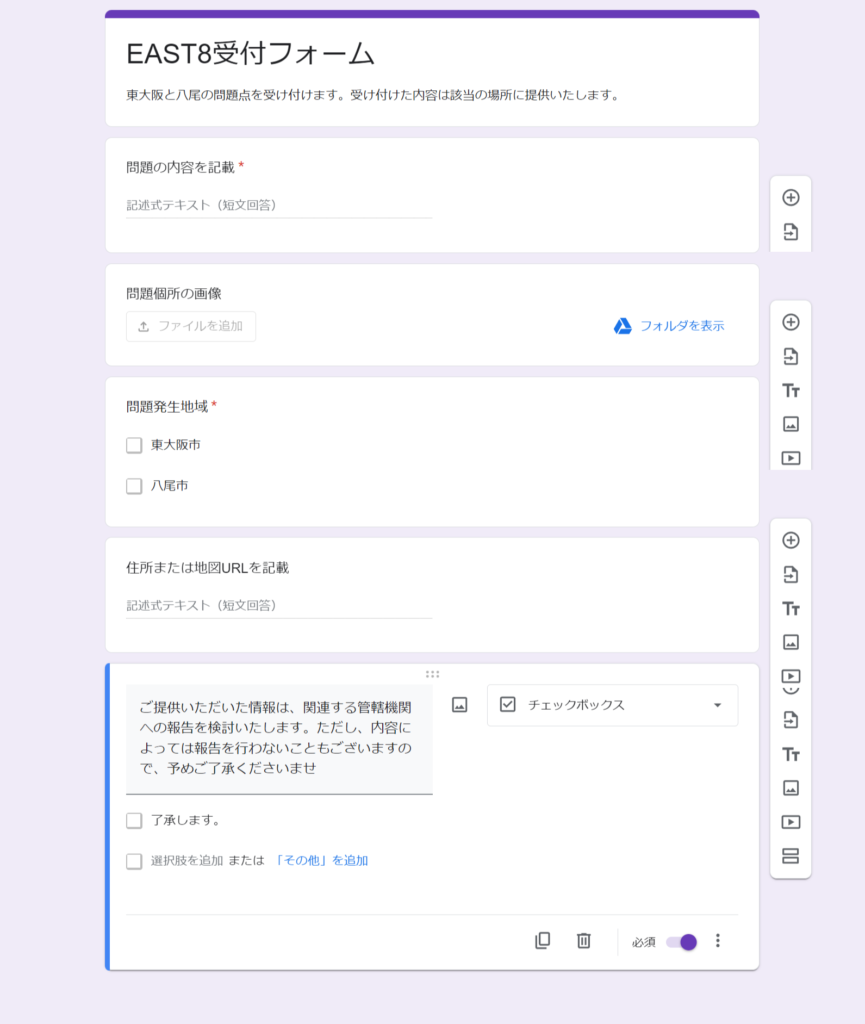Click the Google Drive icon beside フォルダを表示
The image size is (865, 1024).
click(x=622, y=326)
